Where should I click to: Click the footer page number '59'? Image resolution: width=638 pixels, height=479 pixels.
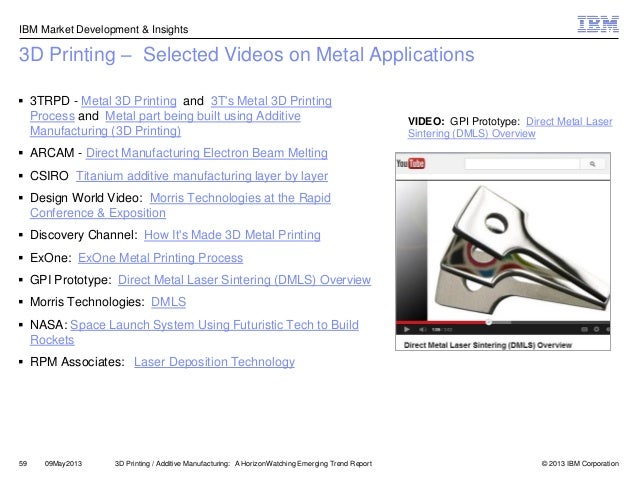click(23, 464)
